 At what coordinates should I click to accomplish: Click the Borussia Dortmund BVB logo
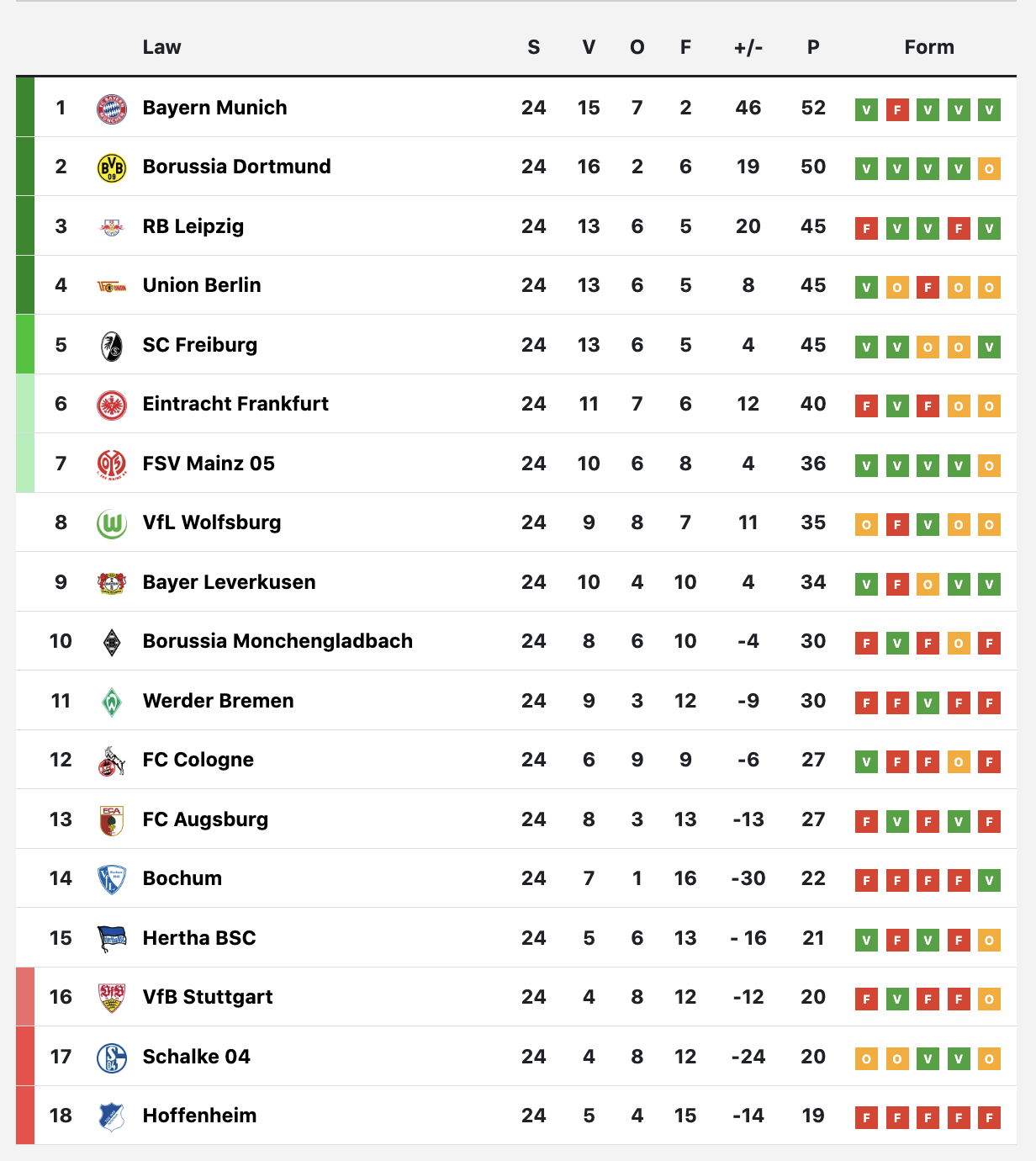tap(112, 167)
